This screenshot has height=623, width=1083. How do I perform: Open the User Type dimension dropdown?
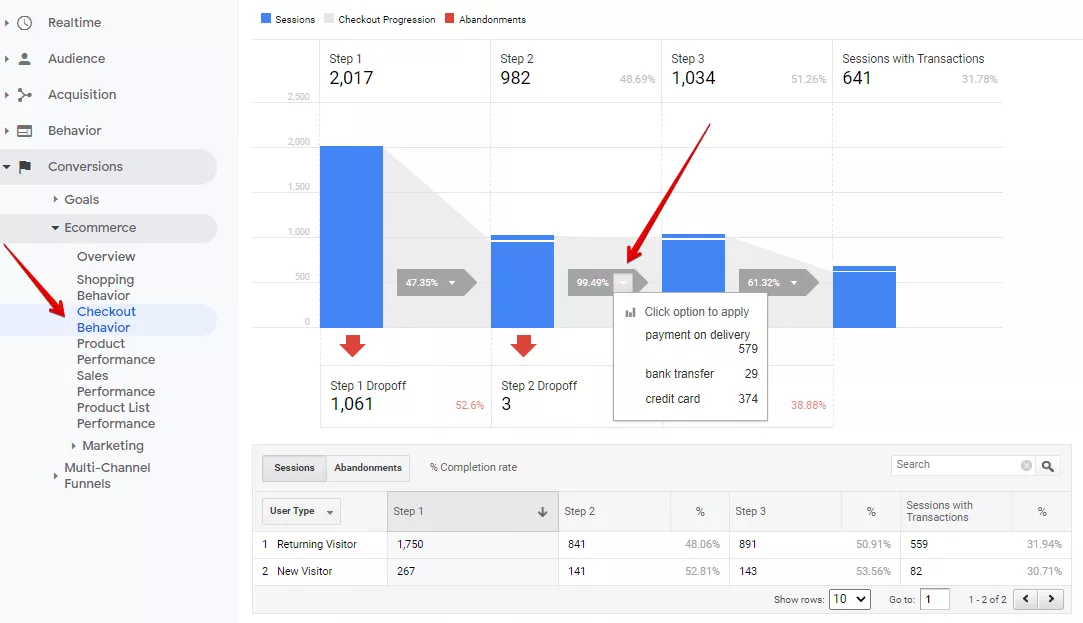click(x=301, y=511)
